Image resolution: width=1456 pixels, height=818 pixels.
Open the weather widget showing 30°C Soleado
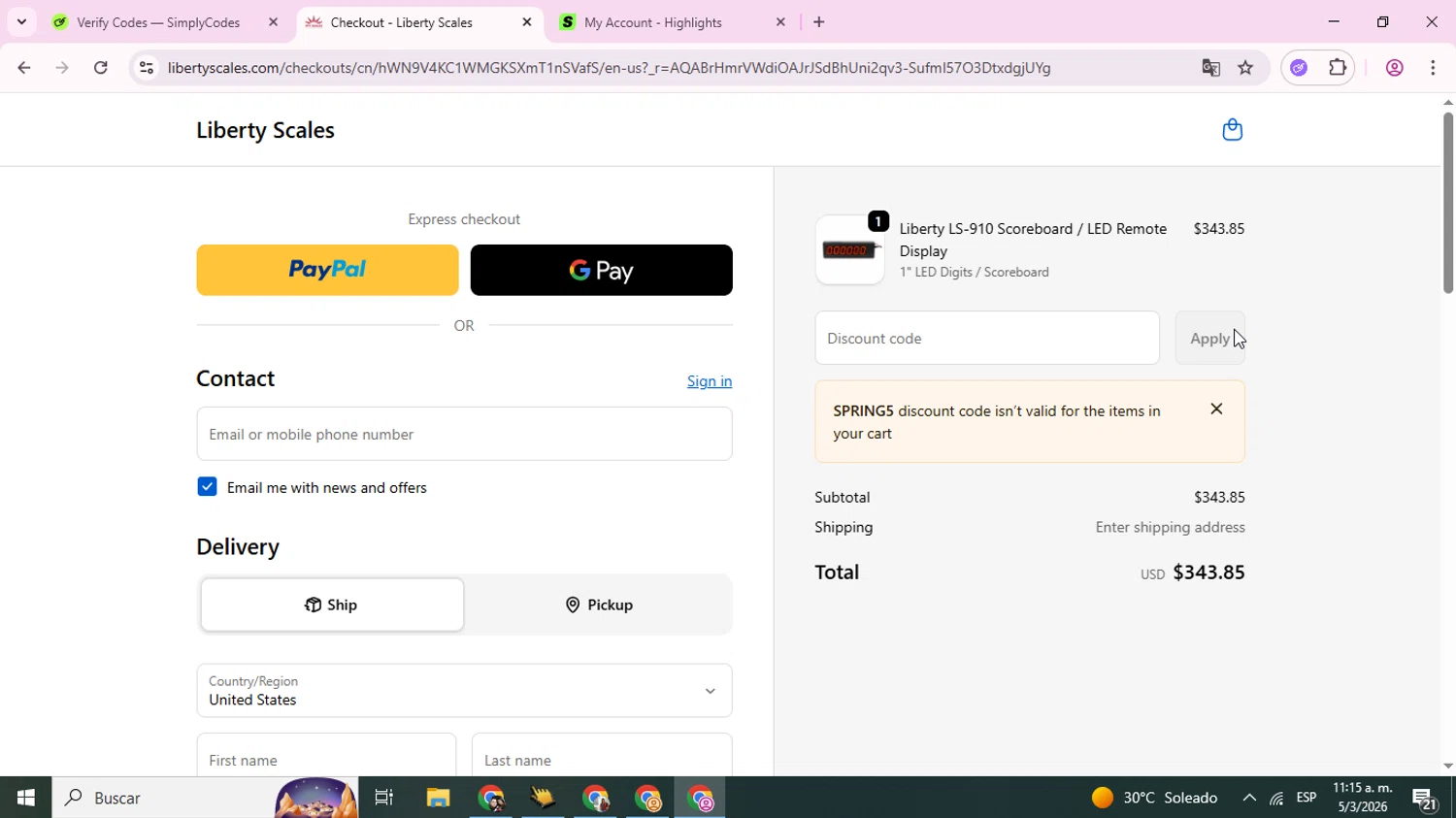(1154, 798)
